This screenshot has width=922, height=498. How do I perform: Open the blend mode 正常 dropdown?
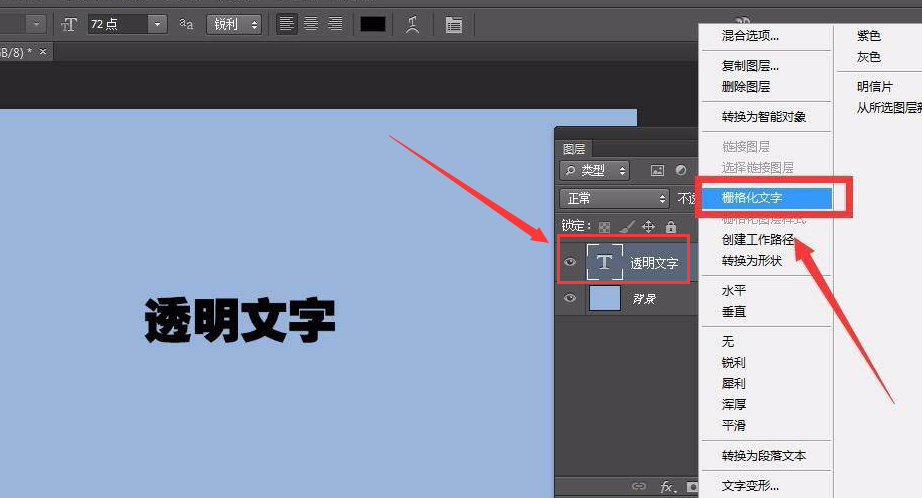pyautogui.click(x=613, y=198)
